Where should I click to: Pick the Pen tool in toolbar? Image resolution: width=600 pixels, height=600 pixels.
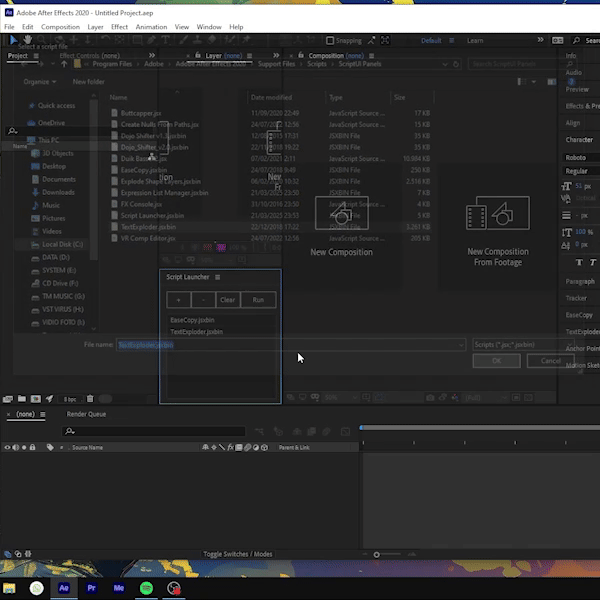point(151,40)
